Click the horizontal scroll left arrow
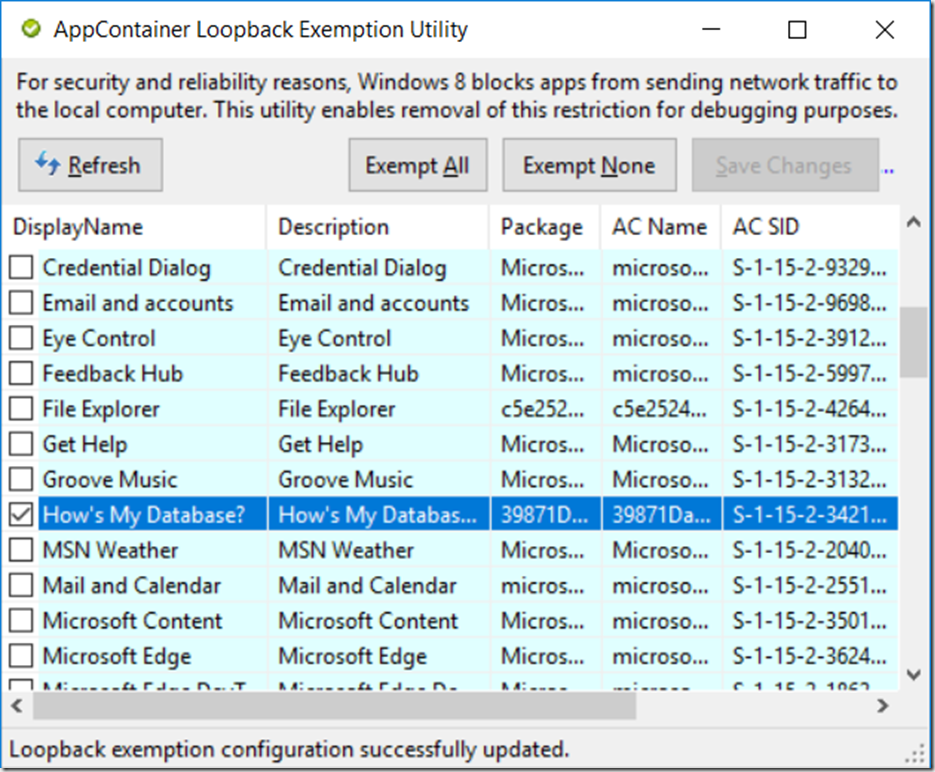The image size is (935, 772). point(17,706)
